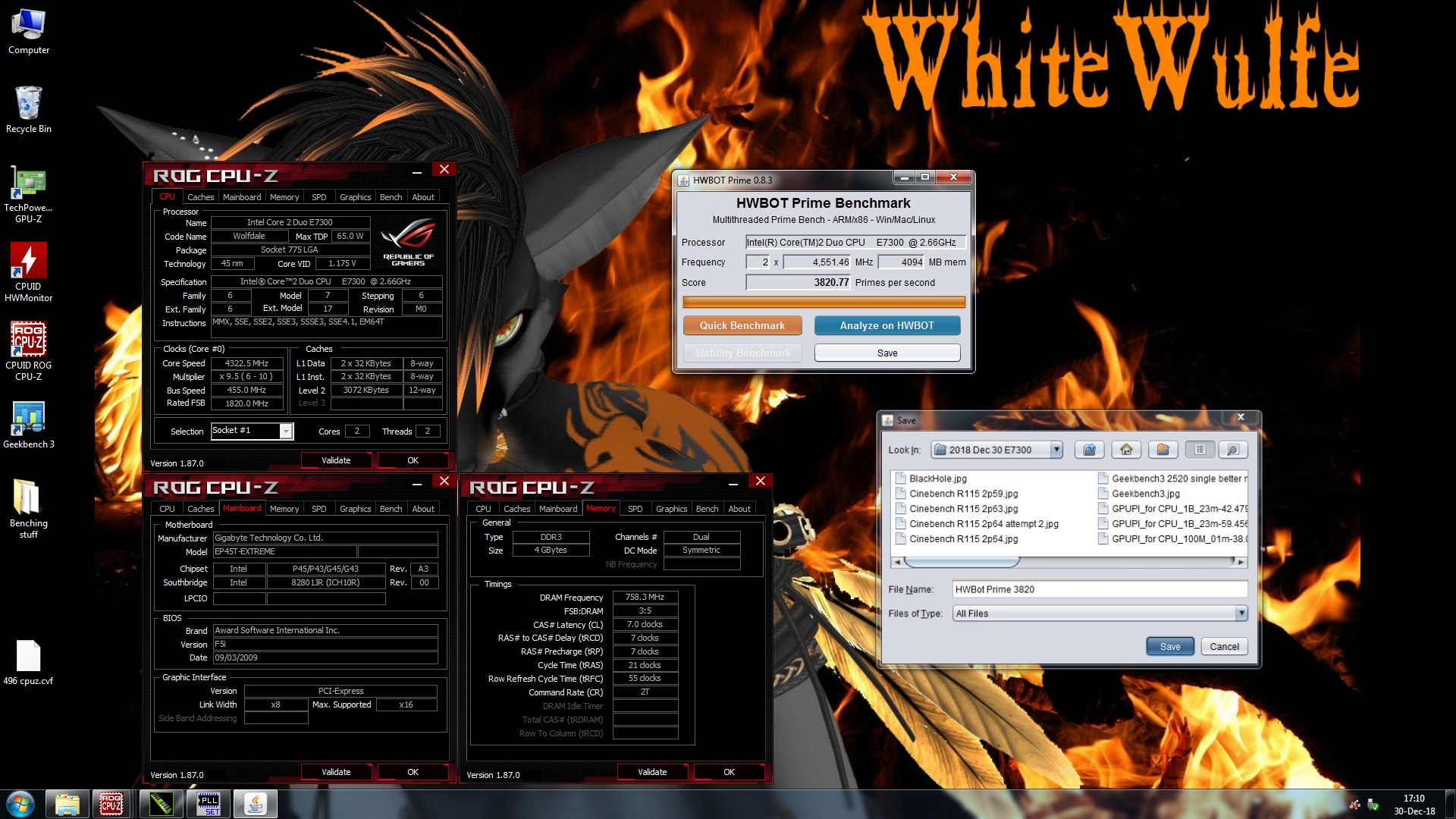This screenshot has width=1456, height=819.
Task: Click the network tray icon with red mark
Action: 1355,805
